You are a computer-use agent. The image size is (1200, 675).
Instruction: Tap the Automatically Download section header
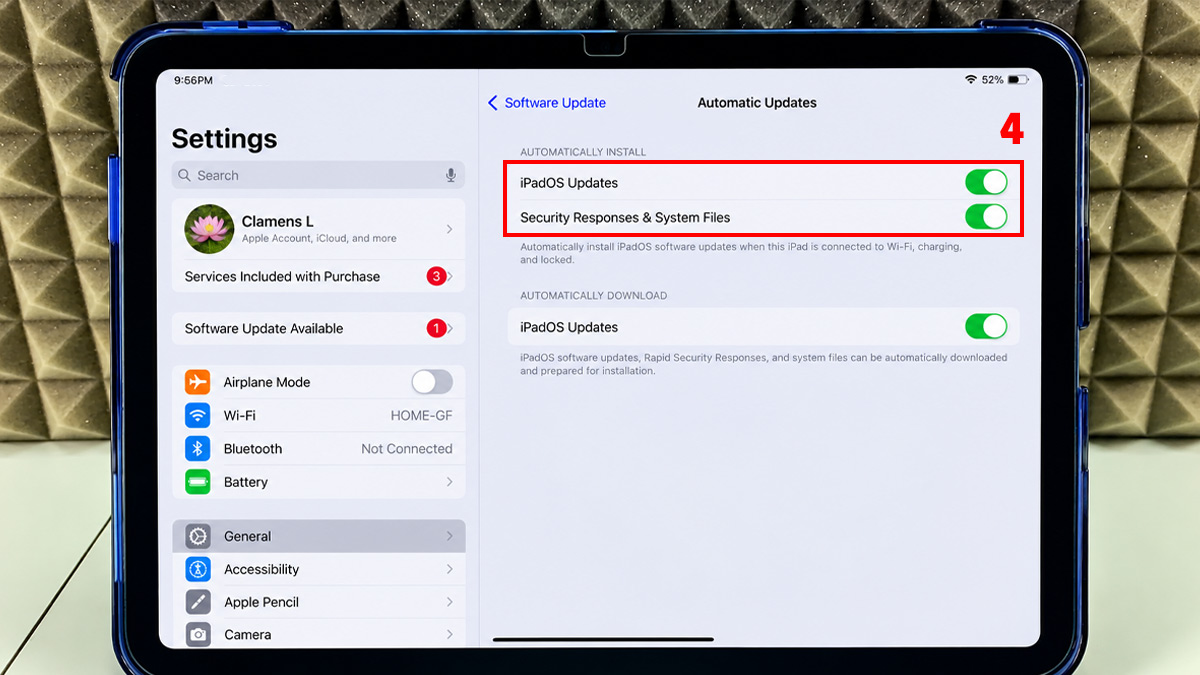(x=593, y=296)
